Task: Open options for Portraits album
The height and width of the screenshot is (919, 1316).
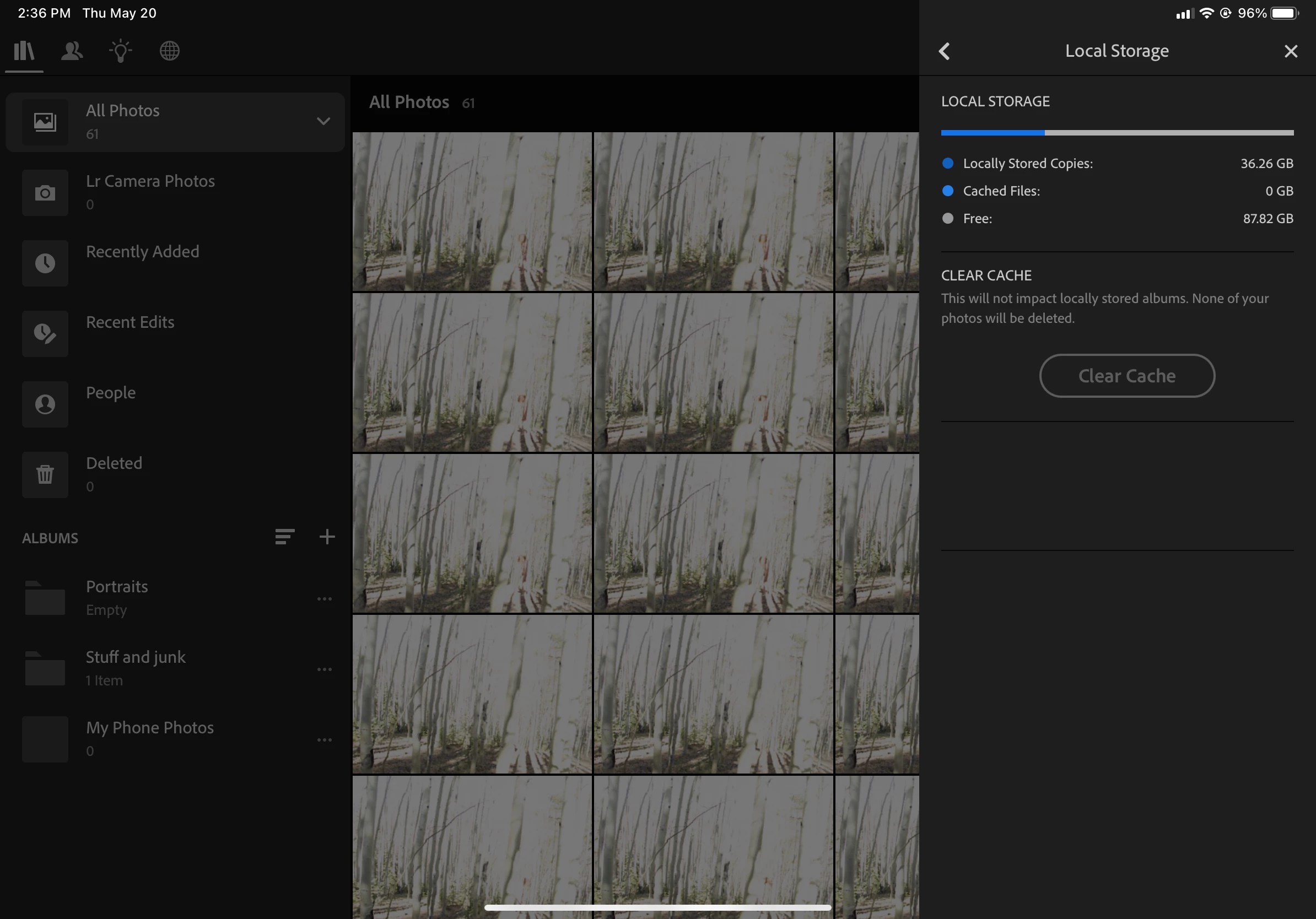Action: point(325,599)
